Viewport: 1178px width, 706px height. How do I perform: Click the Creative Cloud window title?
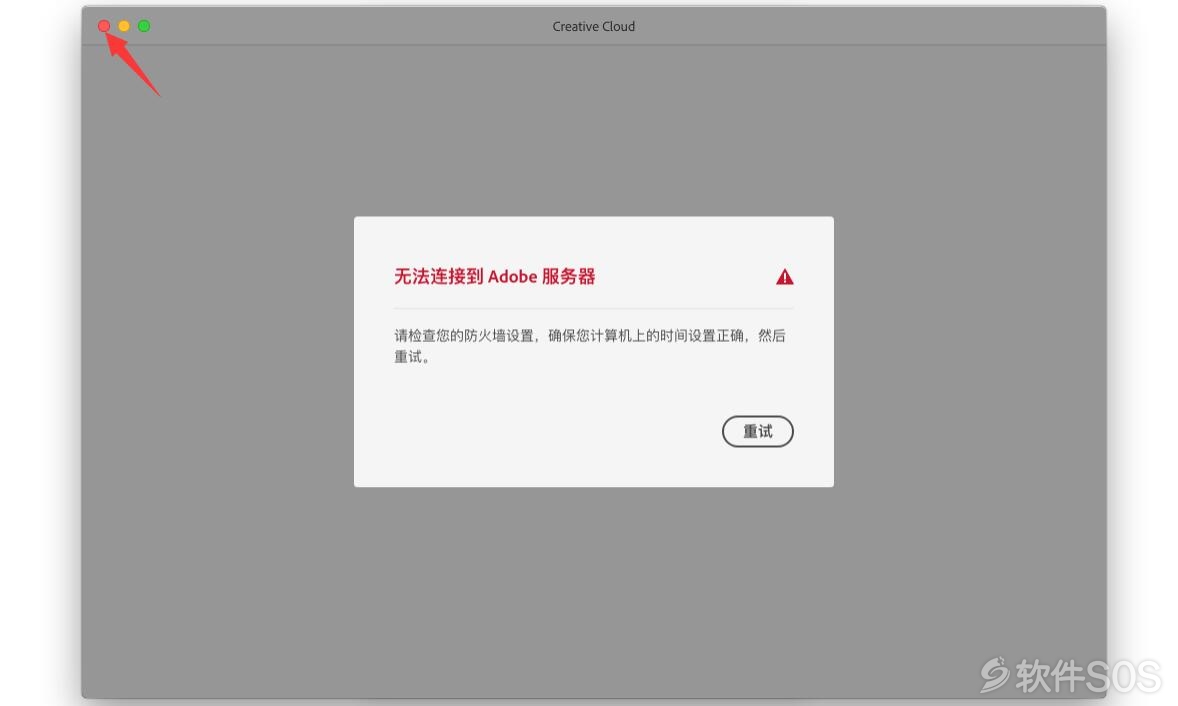click(594, 26)
